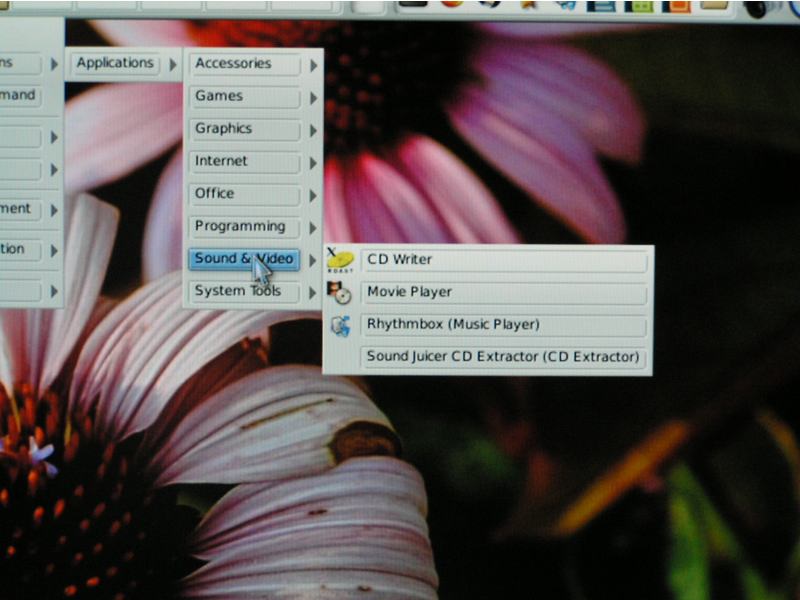Expand the arrow beside Internet

[x=313, y=164]
